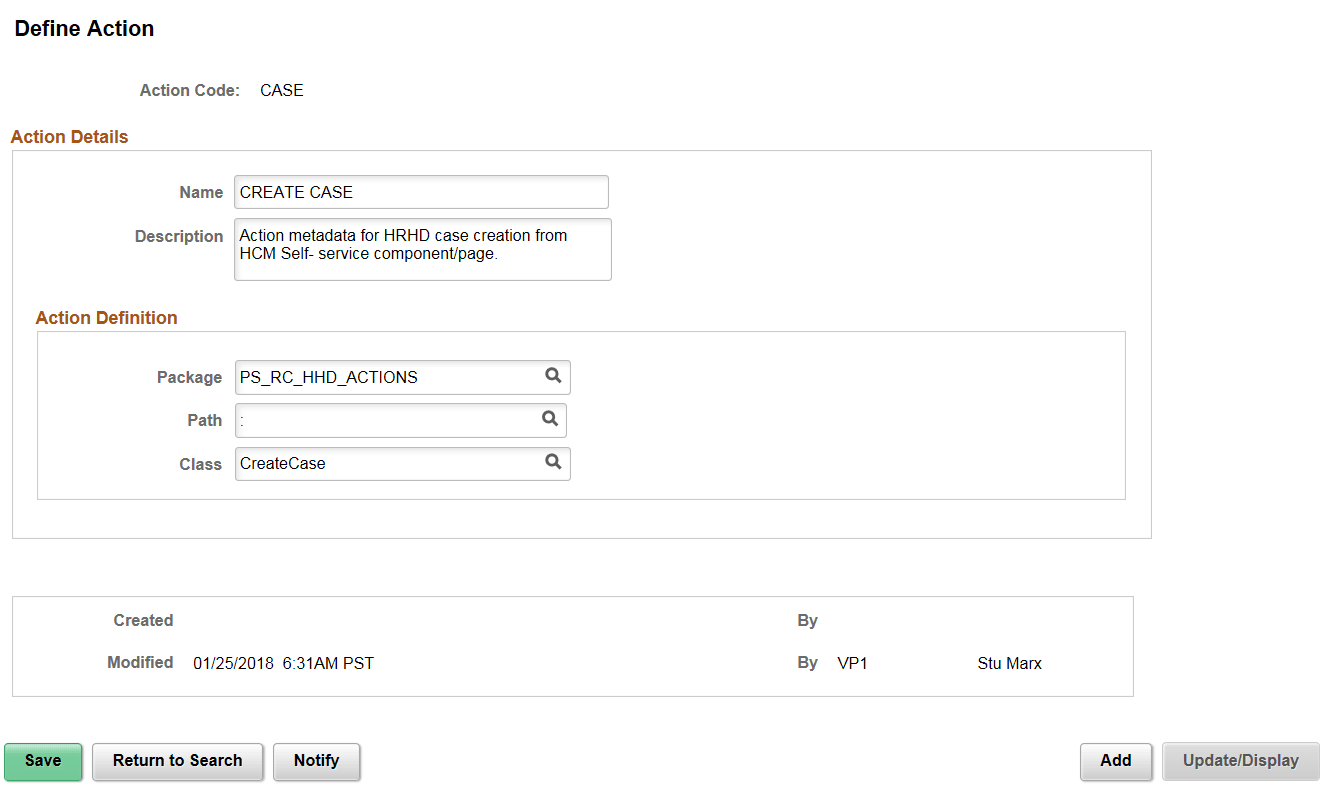Image resolution: width=1329 pixels, height=800 pixels.
Task: Click the Action Definition section heading
Action: [x=106, y=317]
